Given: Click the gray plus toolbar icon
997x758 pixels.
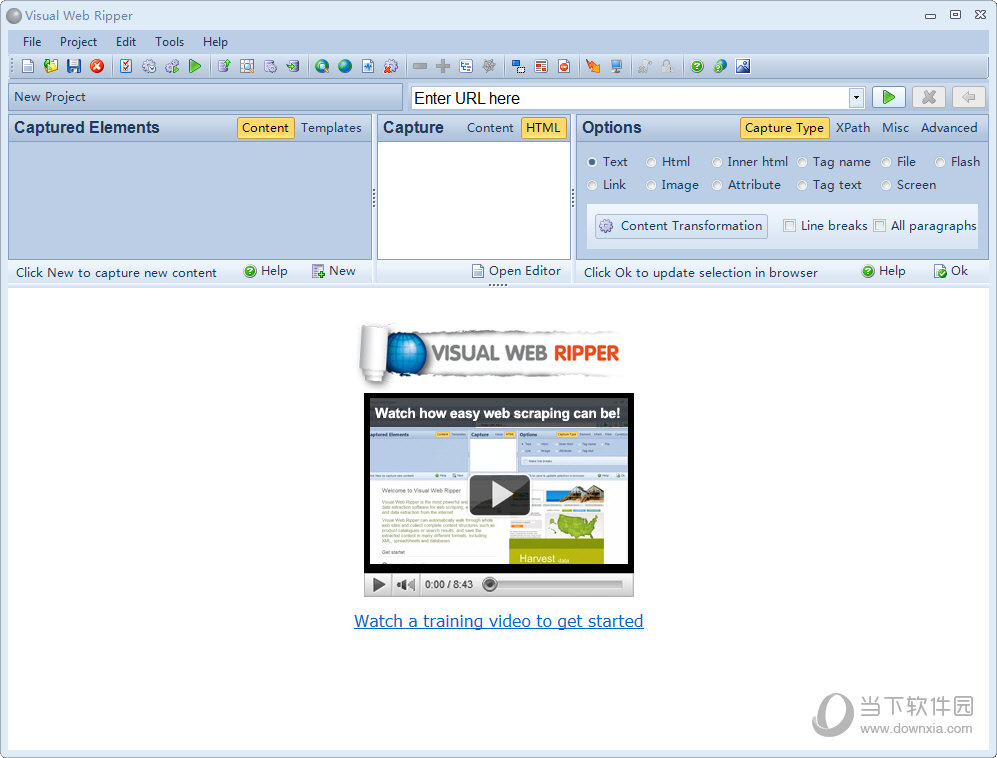Looking at the screenshot, I should click(x=443, y=66).
